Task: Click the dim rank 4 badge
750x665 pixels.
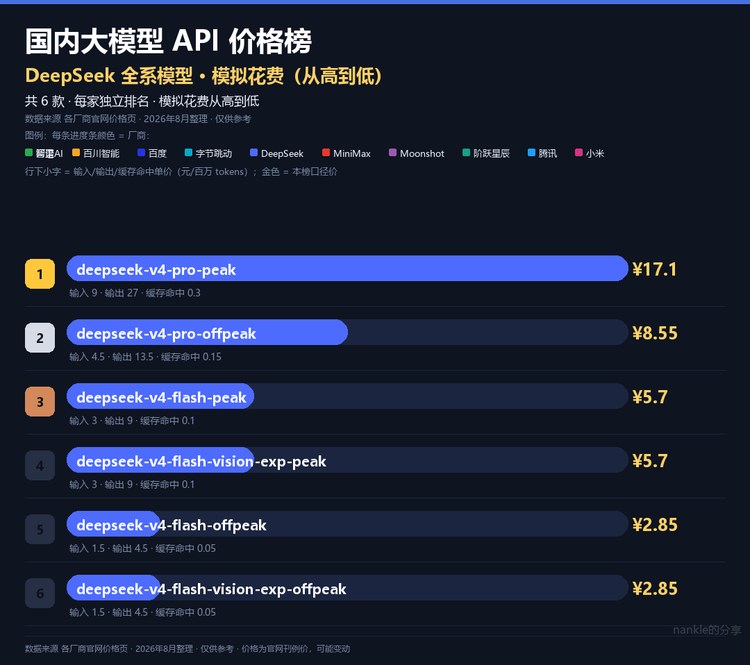Action: tap(40, 466)
